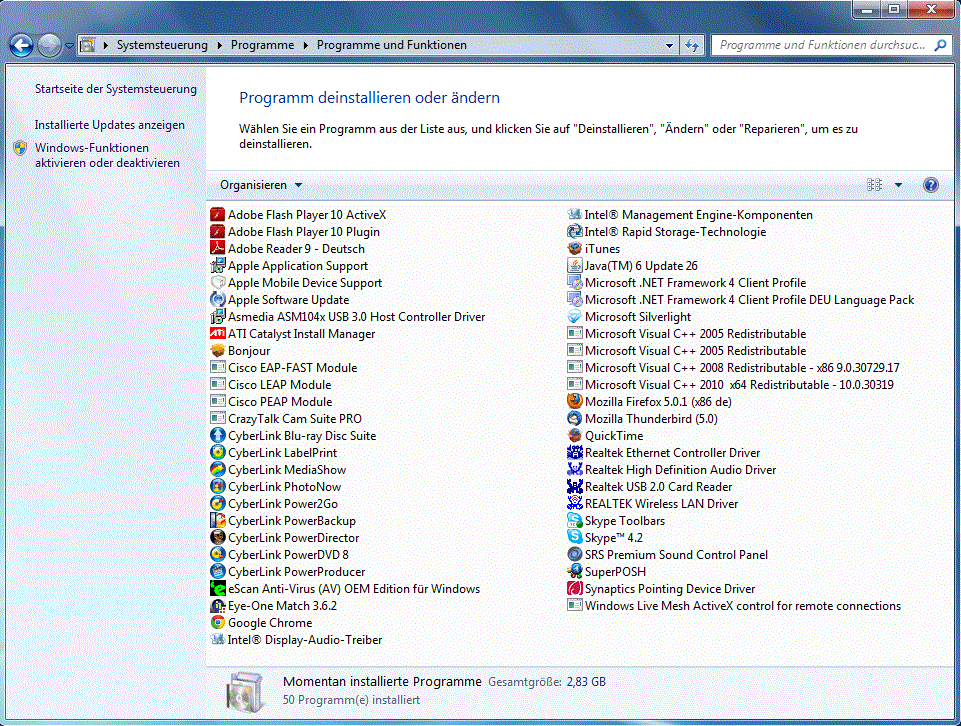Screen dimensions: 961x726
Task: Click the SRS Premium Sound icon
Action: coord(574,554)
